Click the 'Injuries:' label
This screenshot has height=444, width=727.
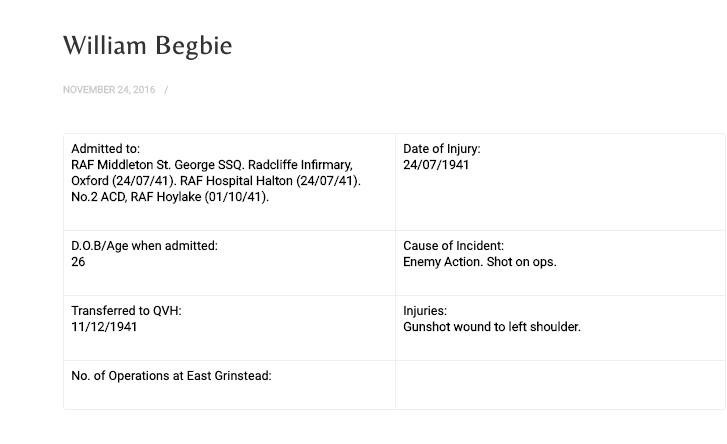(425, 311)
